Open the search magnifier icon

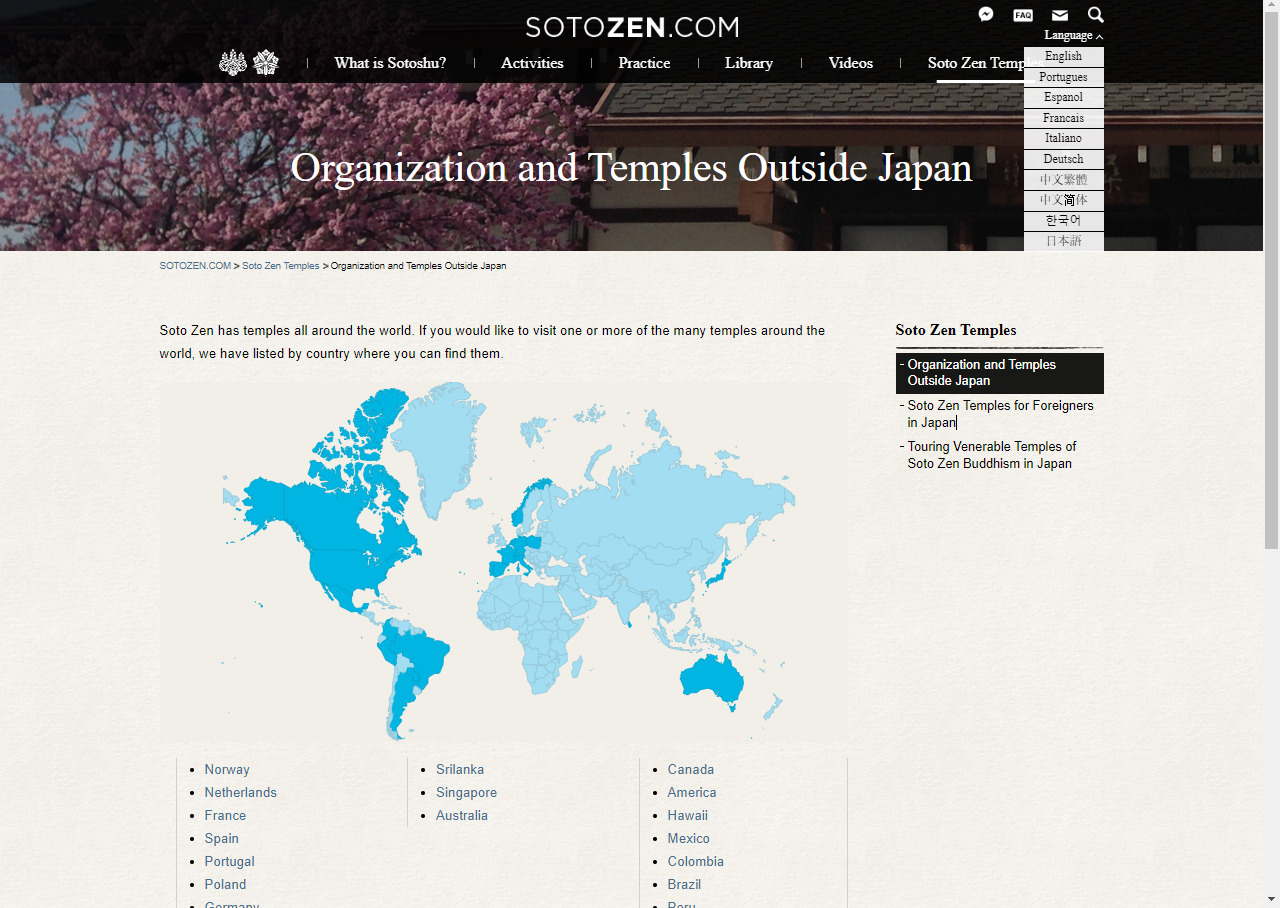(1096, 15)
